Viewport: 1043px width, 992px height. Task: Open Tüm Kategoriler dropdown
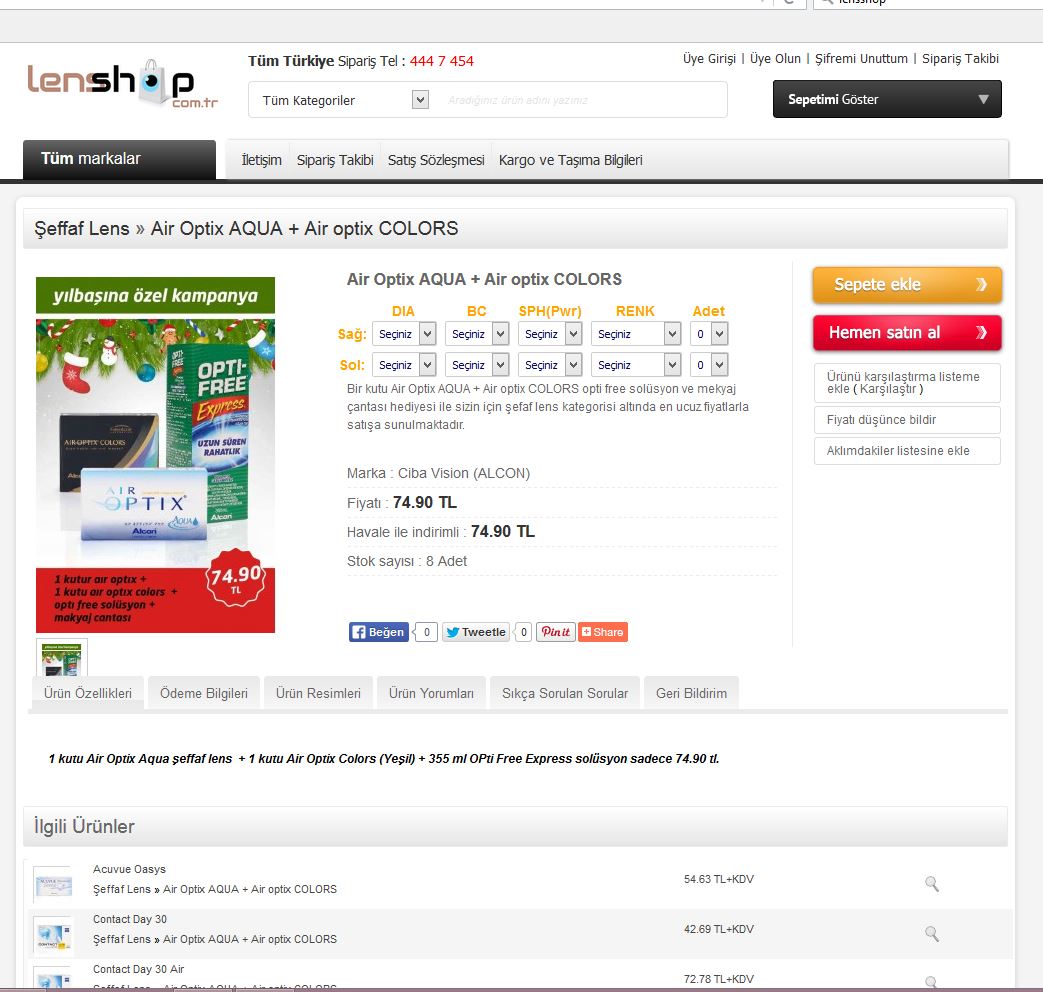tap(345, 100)
